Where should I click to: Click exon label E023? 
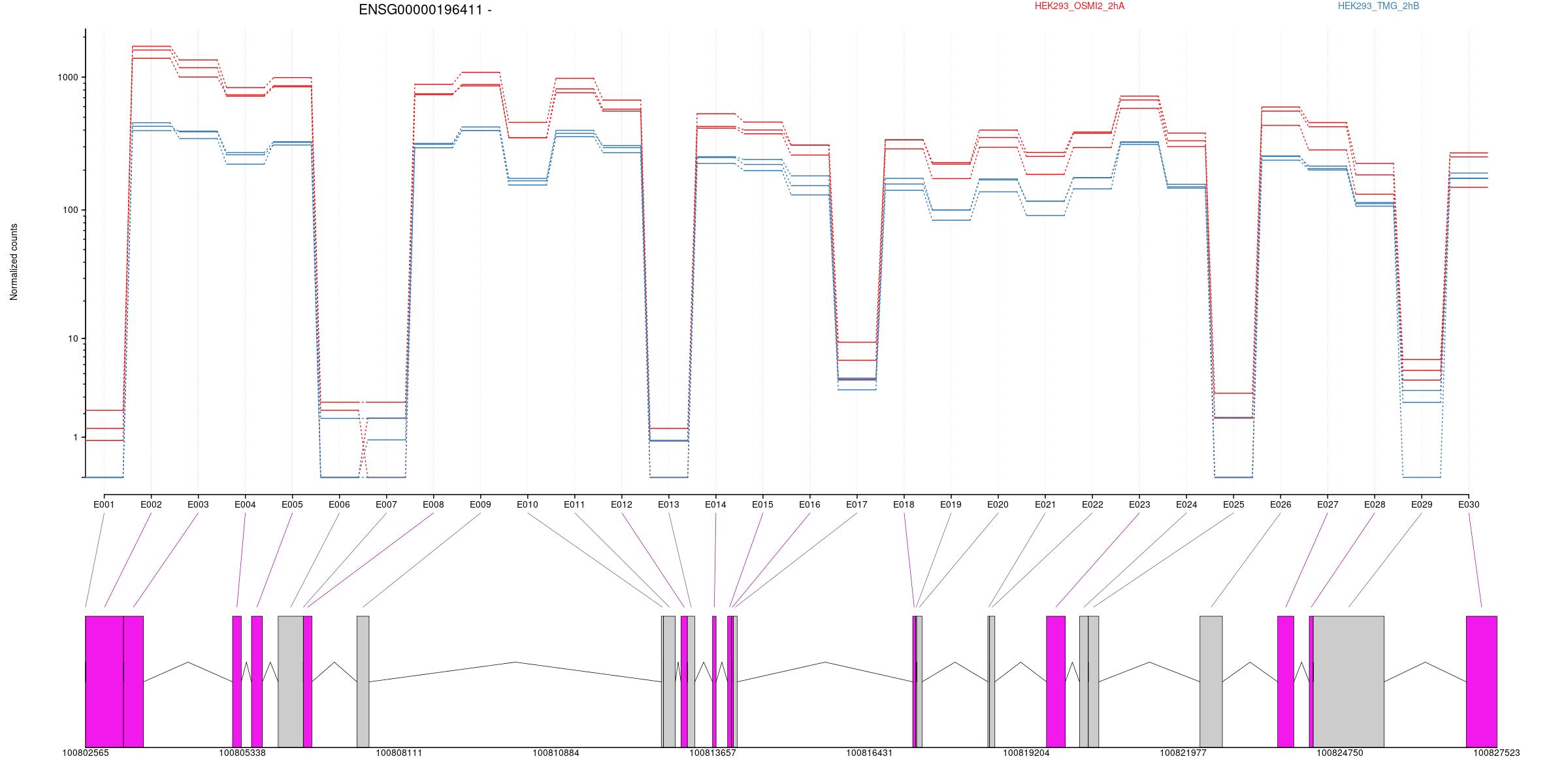(1139, 504)
